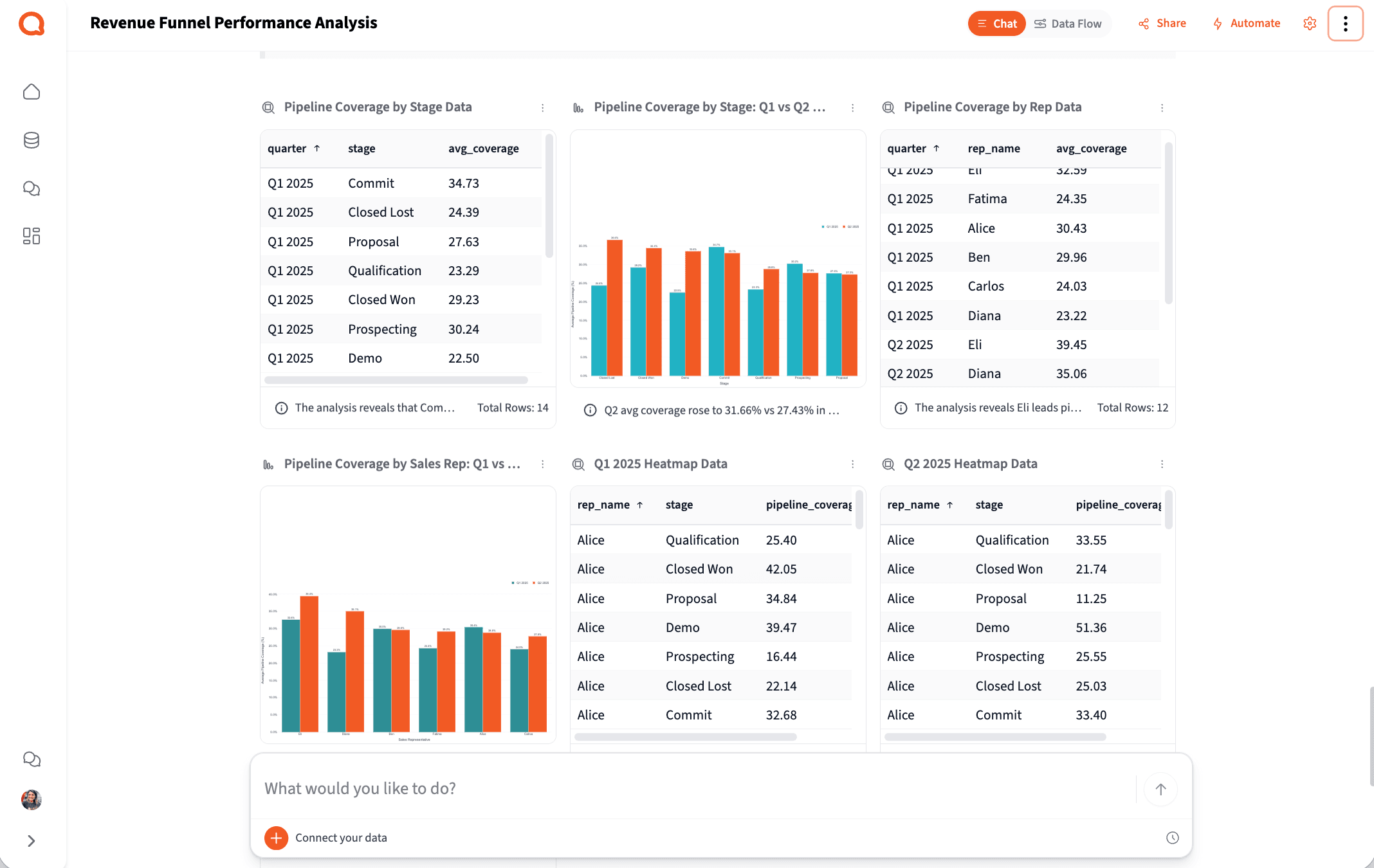Open the data sources icon in sidebar
This screenshot has width=1374, height=868.
[x=31, y=140]
